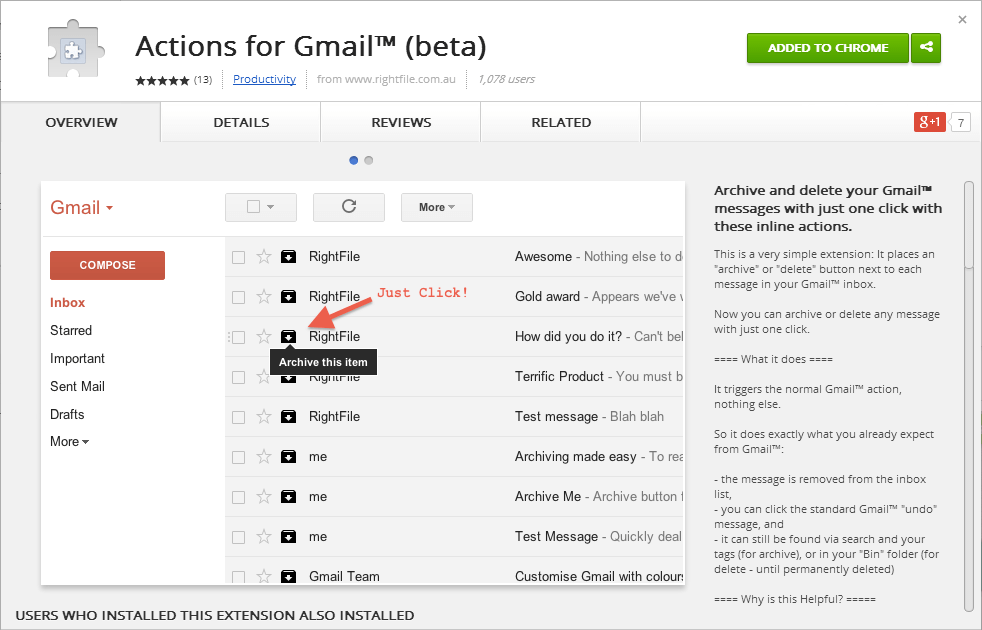Viewport: 982px width, 630px height.
Task: Open the Starred folder
Action: [x=71, y=330]
